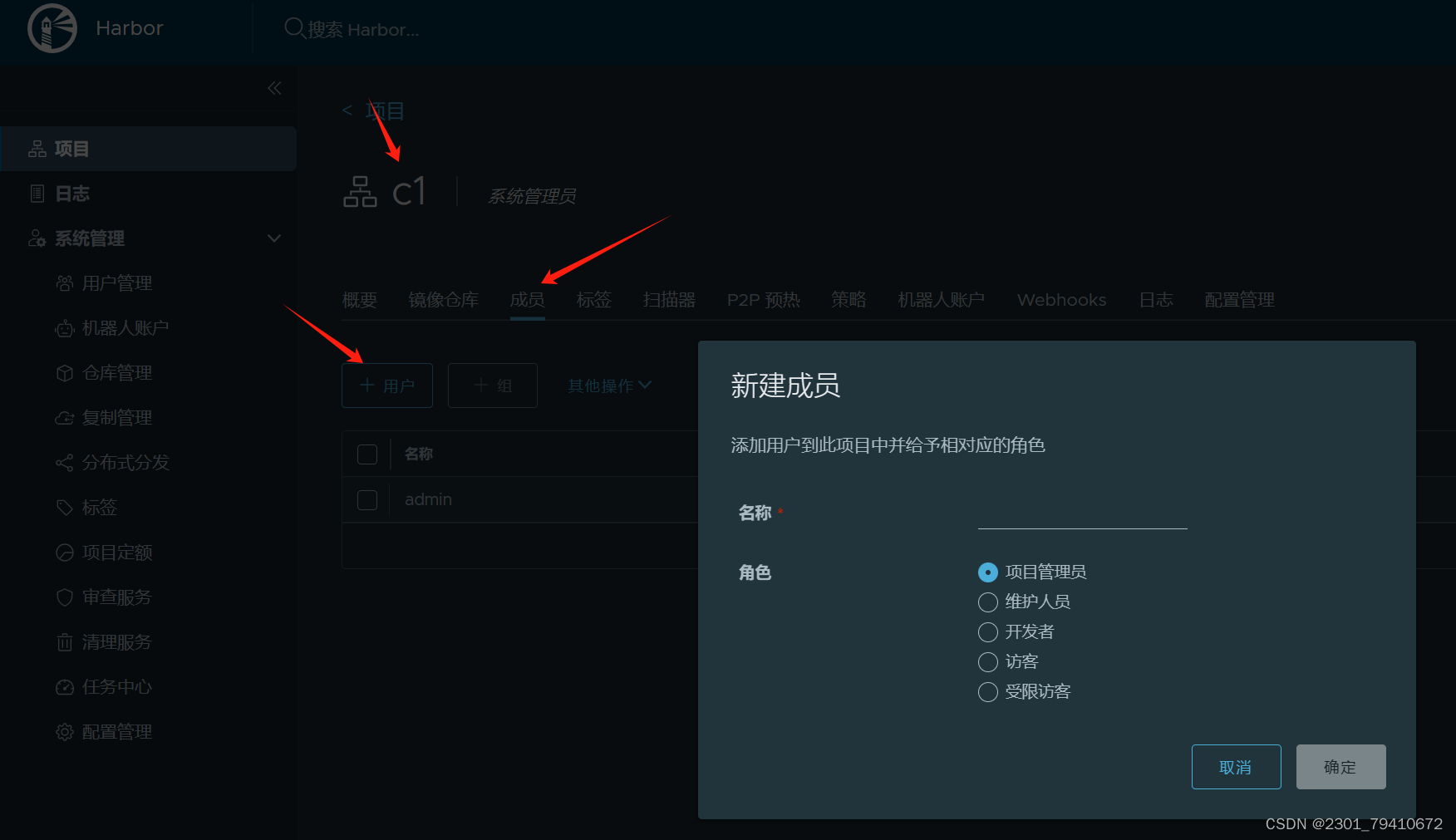
Task: Open the 其他操作 dropdown
Action: pos(609,386)
